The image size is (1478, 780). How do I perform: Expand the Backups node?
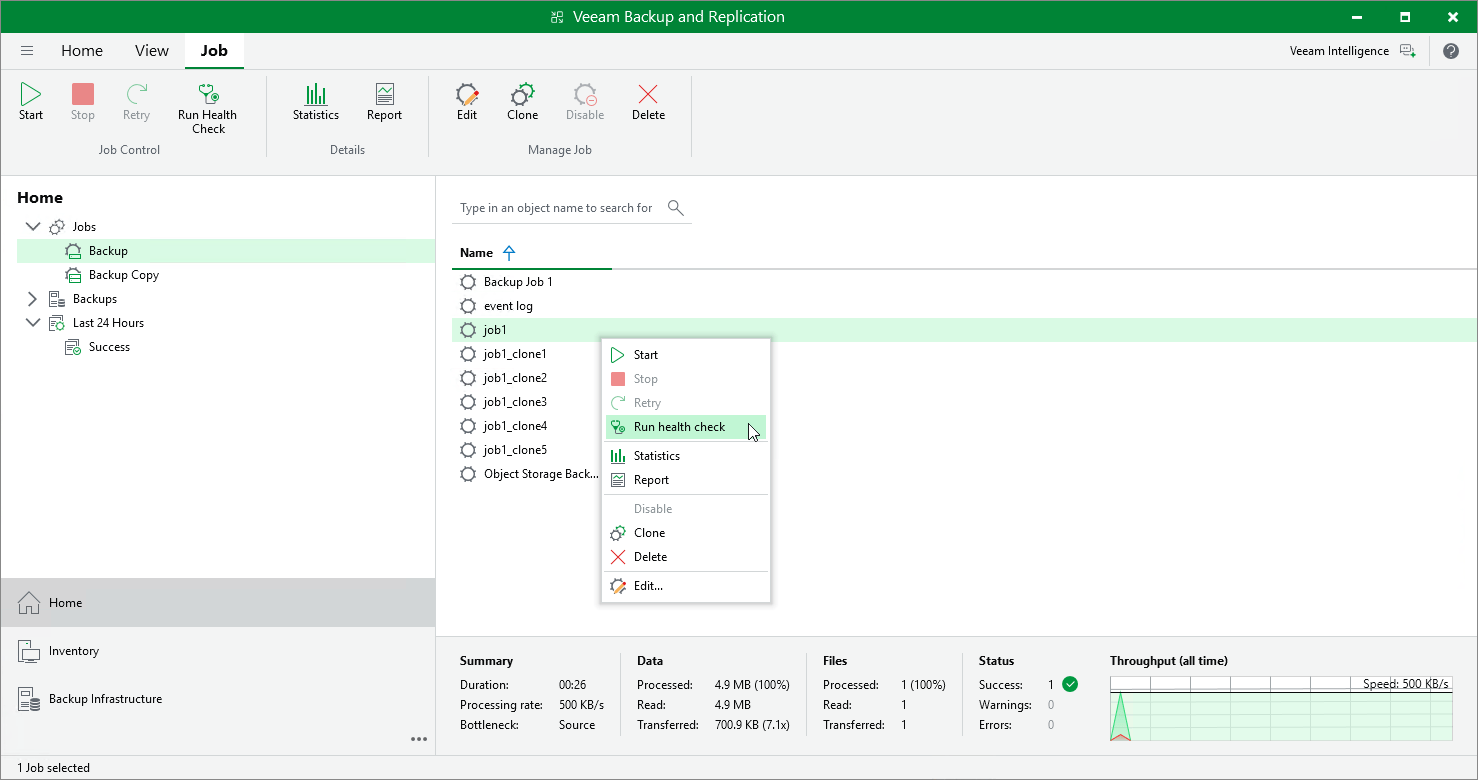[33, 298]
